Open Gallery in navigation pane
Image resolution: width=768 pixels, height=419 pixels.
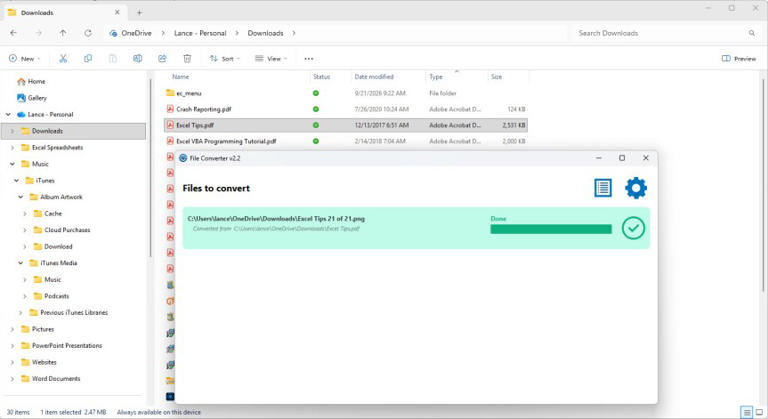32,98
